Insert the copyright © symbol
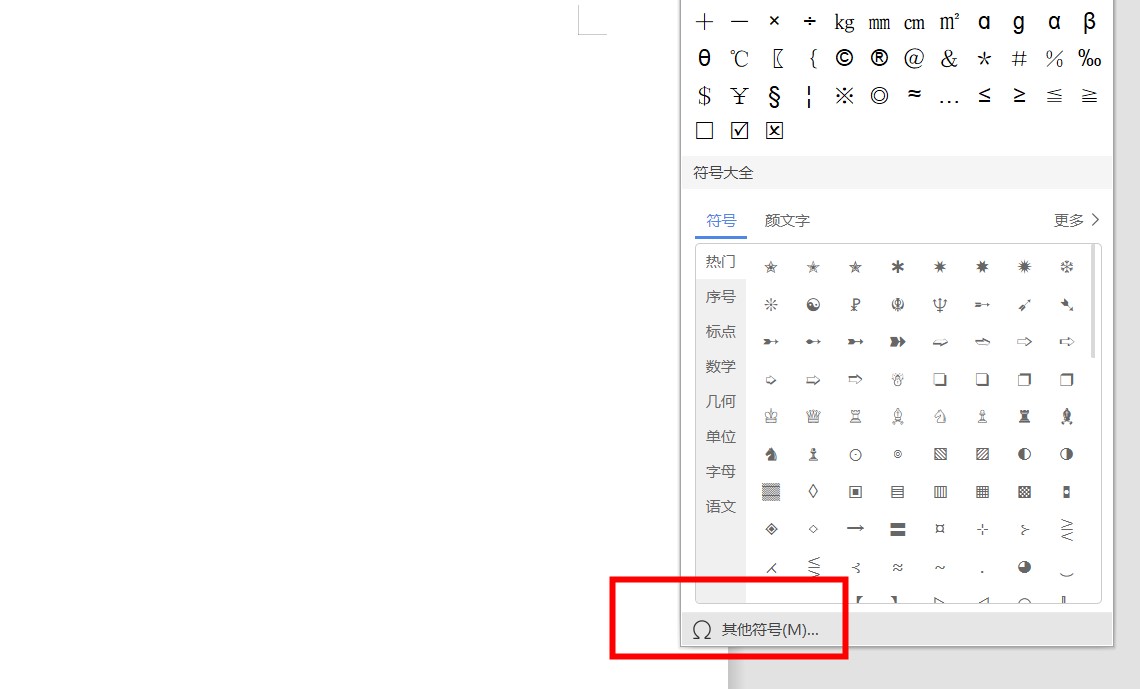1140x689 pixels. pos(844,59)
